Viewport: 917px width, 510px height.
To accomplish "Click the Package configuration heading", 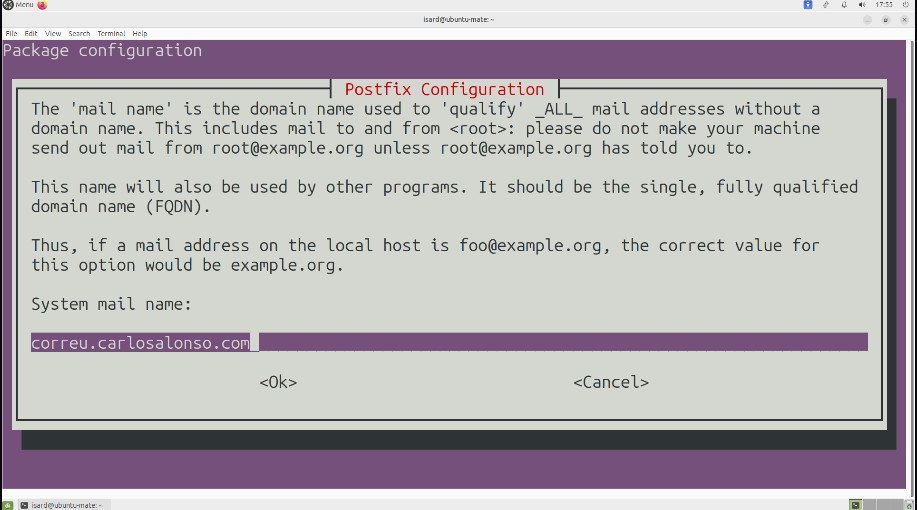I will click(x=102, y=50).
